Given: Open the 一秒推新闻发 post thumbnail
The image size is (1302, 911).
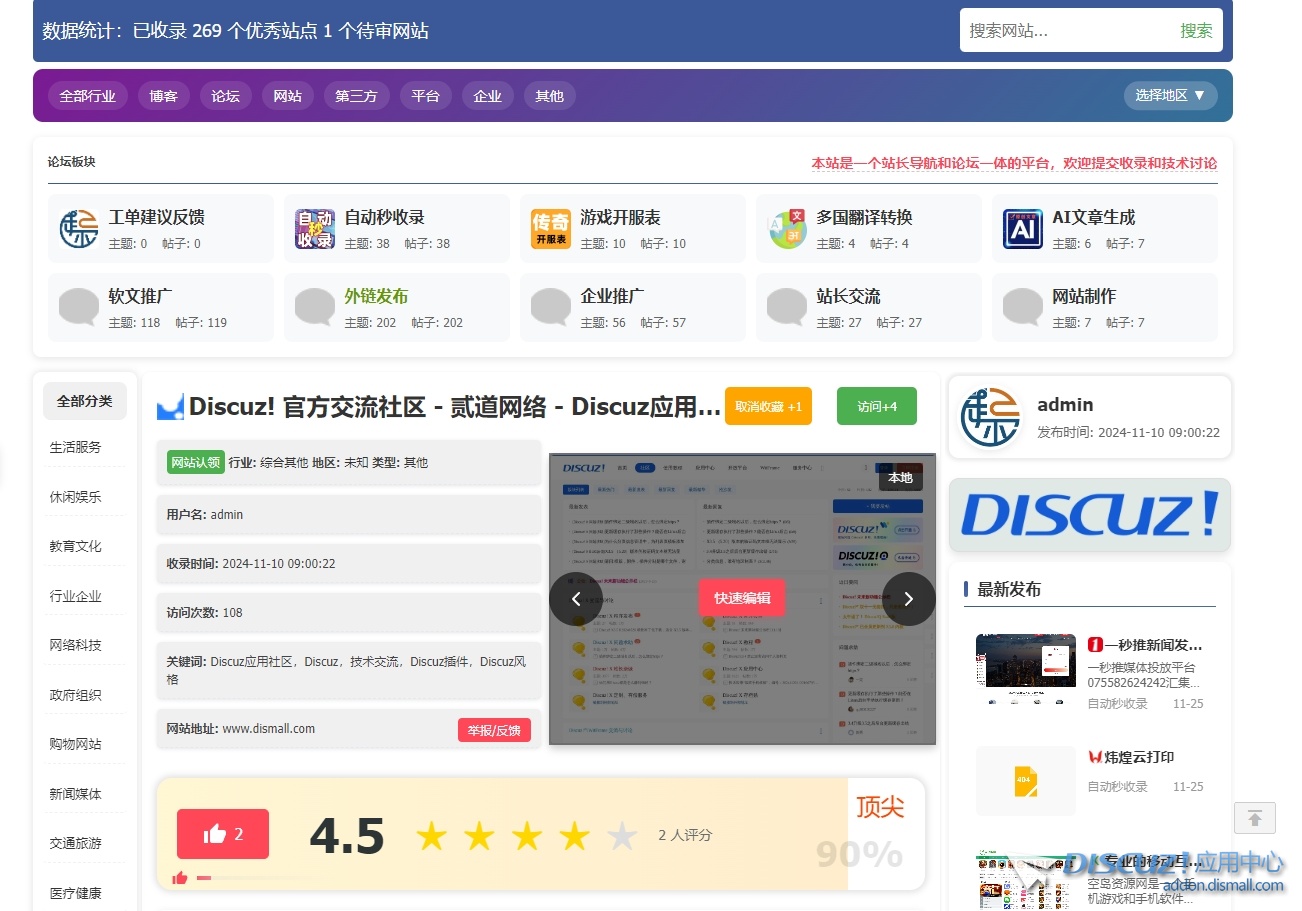Looking at the screenshot, I should tap(1025, 669).
